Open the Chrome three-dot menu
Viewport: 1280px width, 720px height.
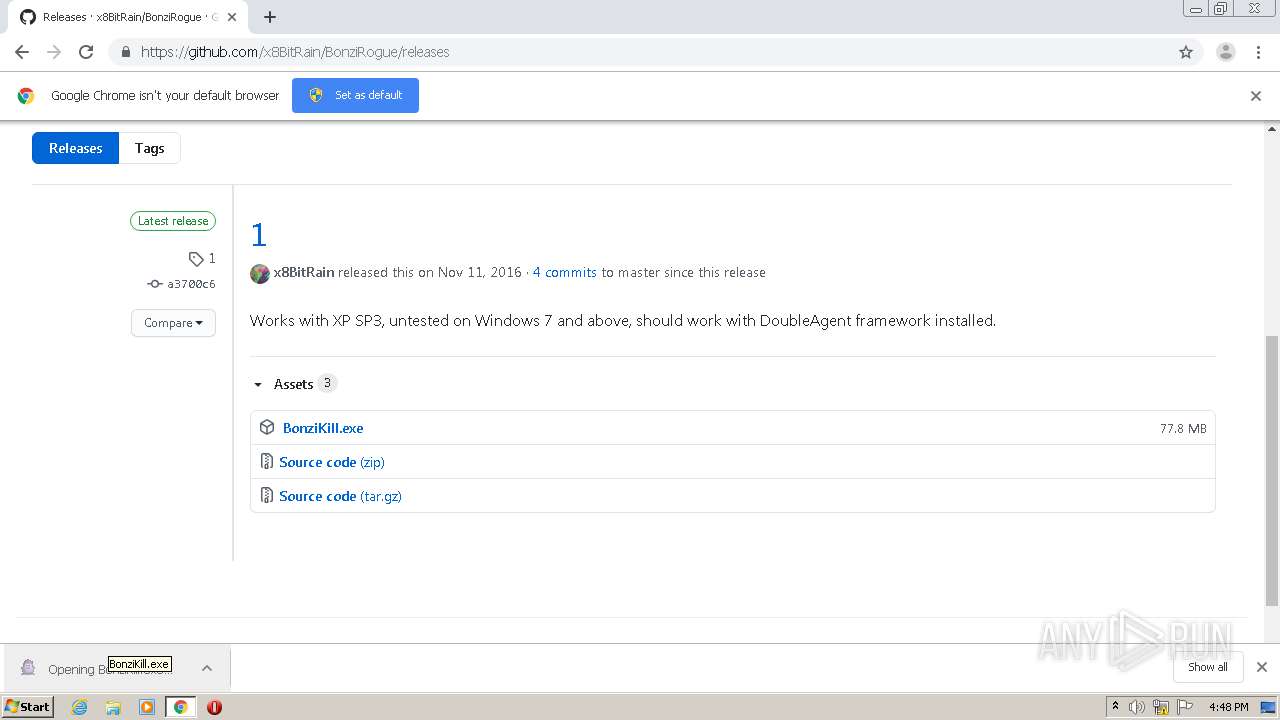(1258, 52)
